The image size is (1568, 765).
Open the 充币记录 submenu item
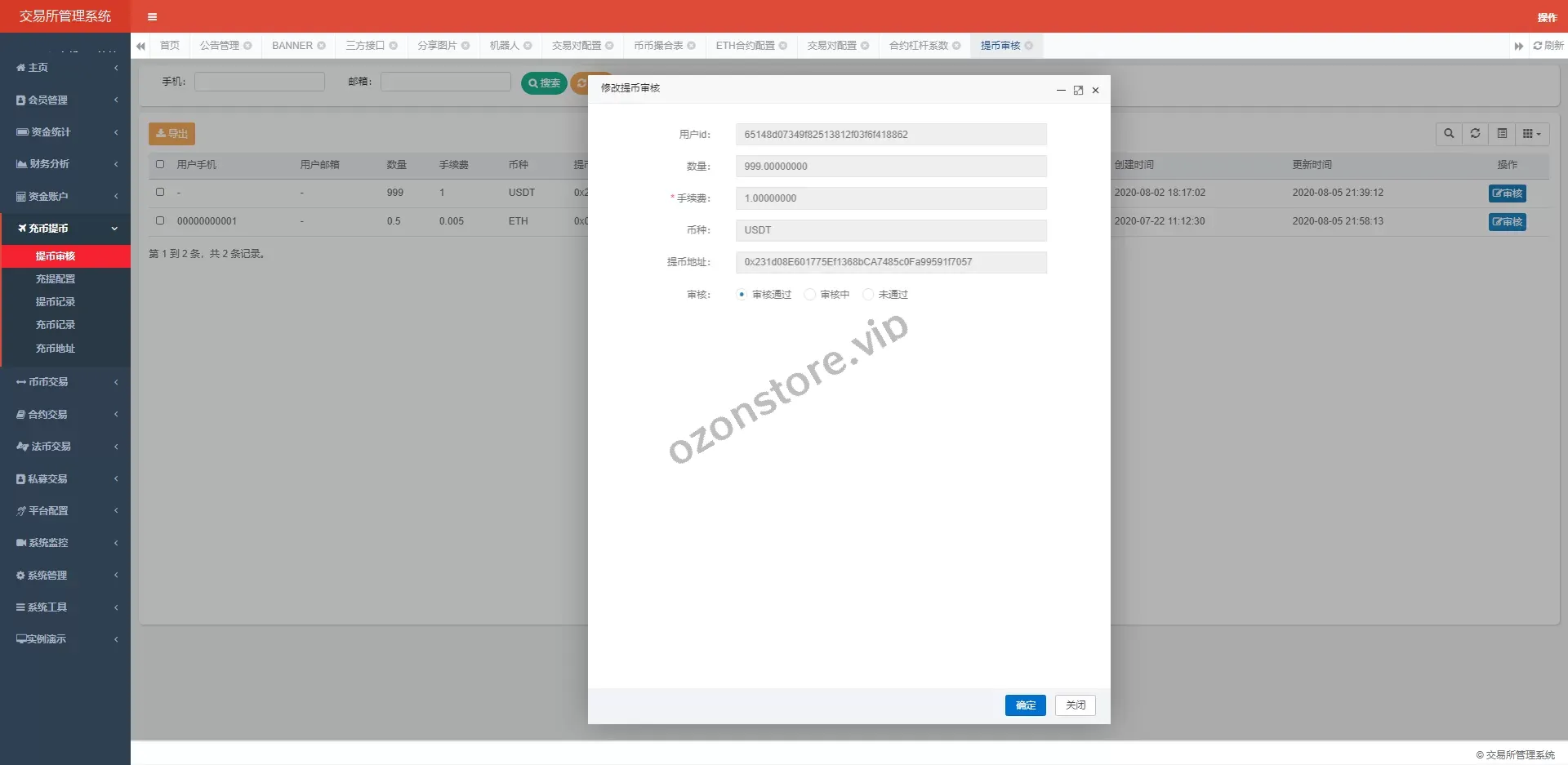[x=56, y=325]
